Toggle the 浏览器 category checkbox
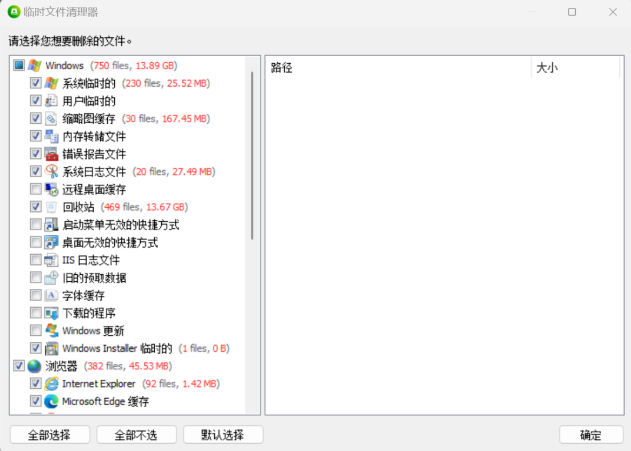This screenshot has width=631, height=451. pyautogui.click(x=19, y=366)
